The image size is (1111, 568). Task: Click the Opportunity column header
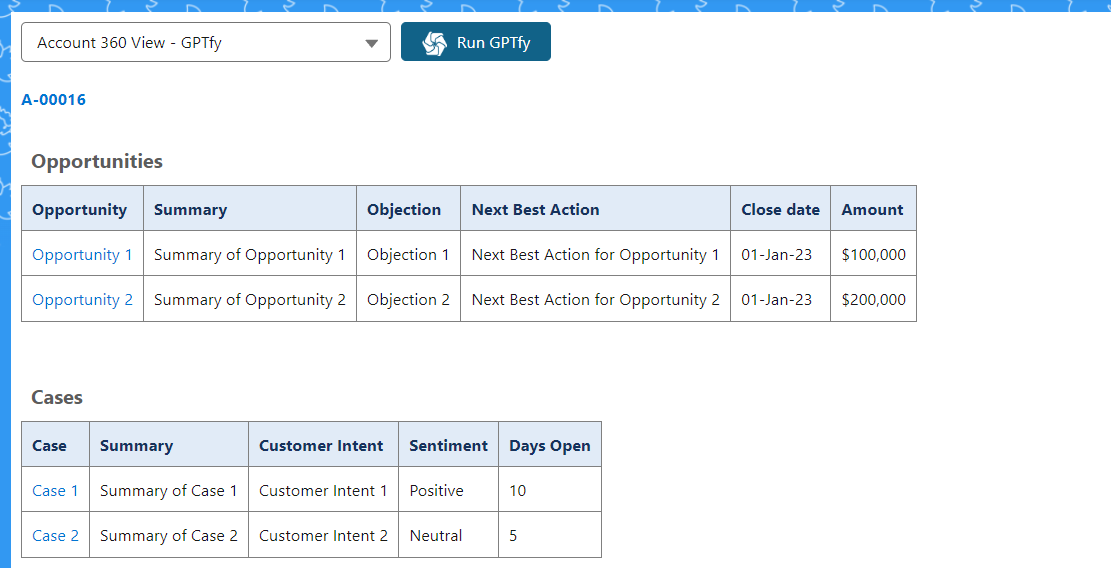click(x=79, y=210)
